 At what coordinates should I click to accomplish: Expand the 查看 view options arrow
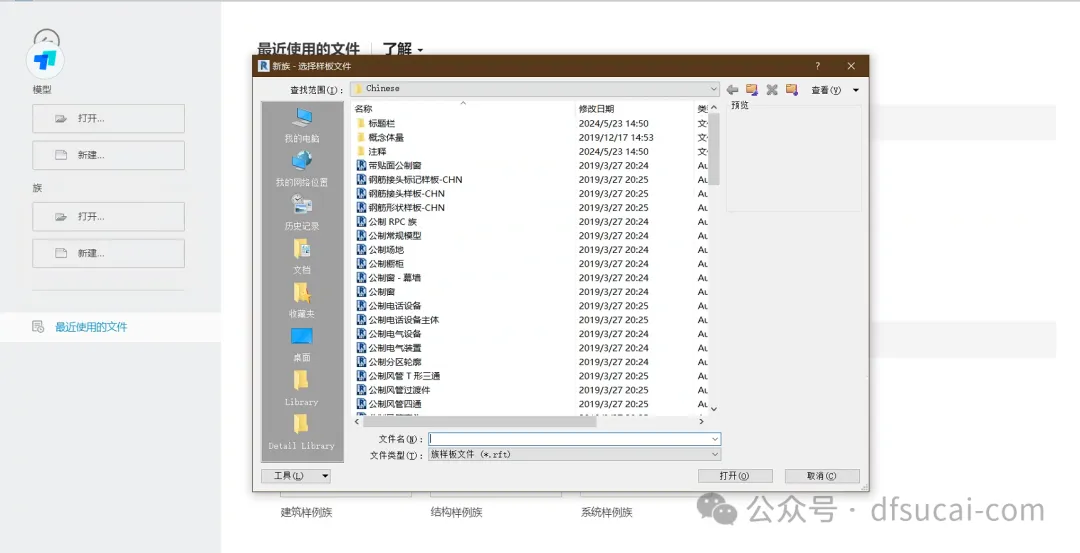click(856, 90)
